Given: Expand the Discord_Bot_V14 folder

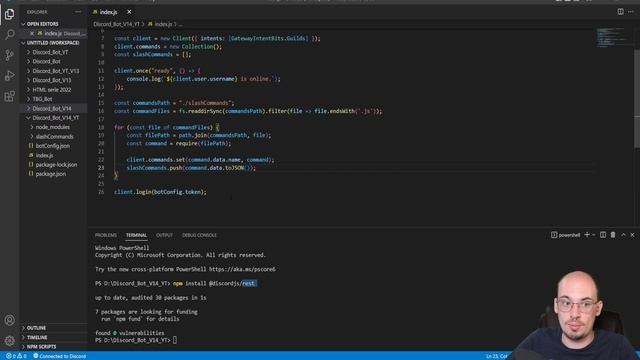Looking at the screenshot, I should (53, 108).
